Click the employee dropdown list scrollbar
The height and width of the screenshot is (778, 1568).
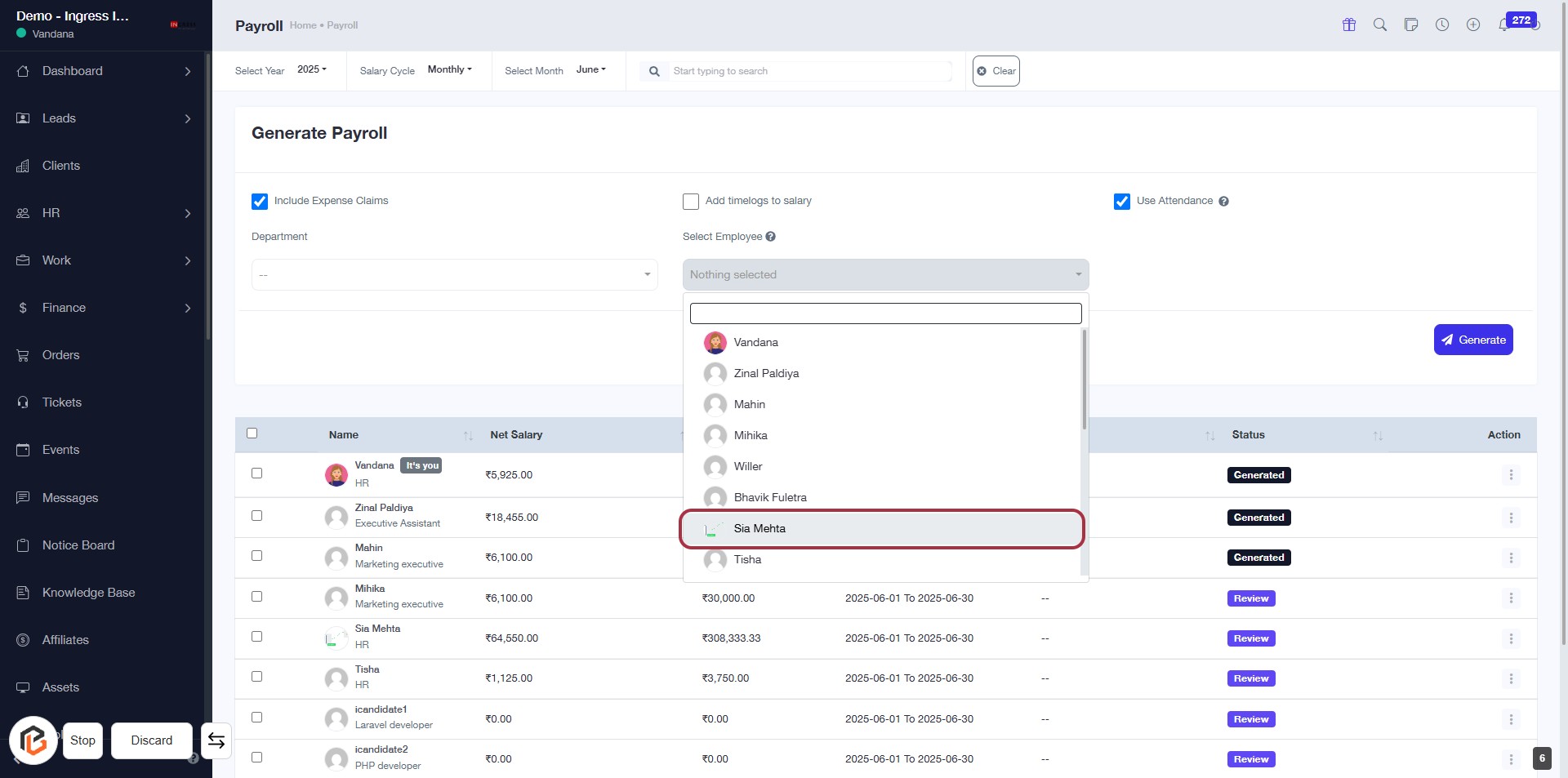1084,380
